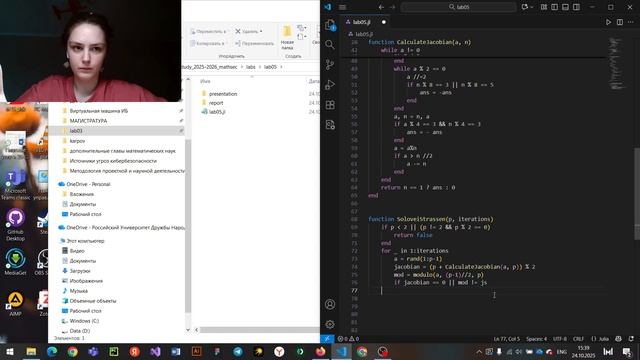This screenshot has width=640, height=360.
Task: Open the presentation folder in File Explorer
Action: [223, 94]
